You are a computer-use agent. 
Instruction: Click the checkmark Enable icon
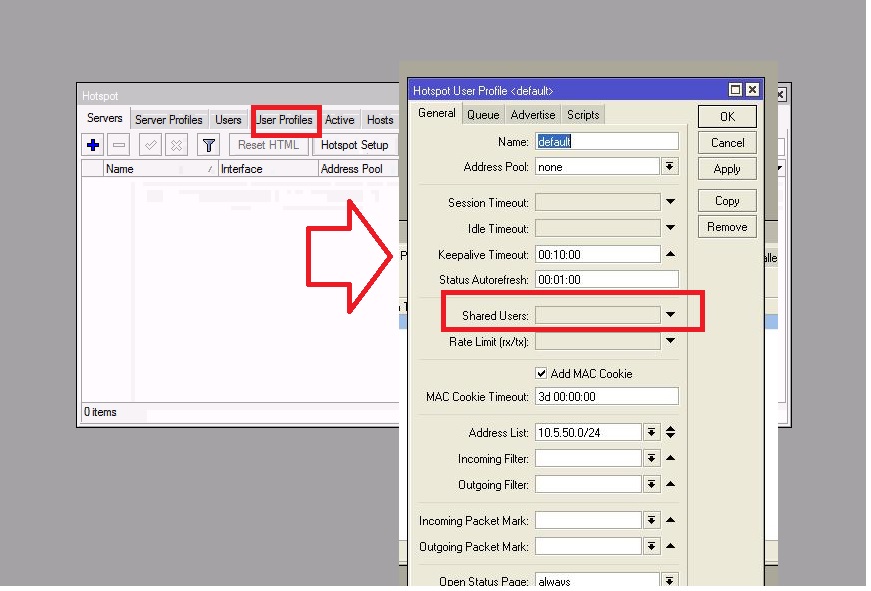coord(150,145)
